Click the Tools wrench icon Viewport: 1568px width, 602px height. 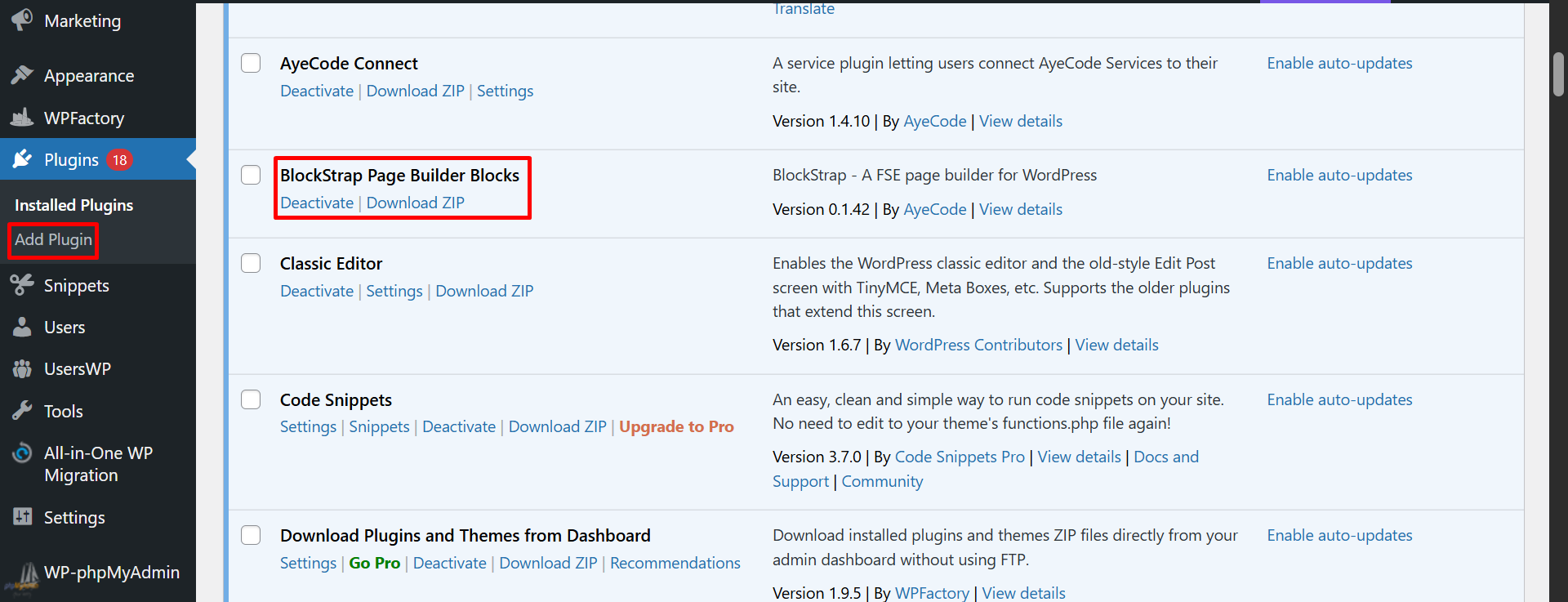point(22,411)
